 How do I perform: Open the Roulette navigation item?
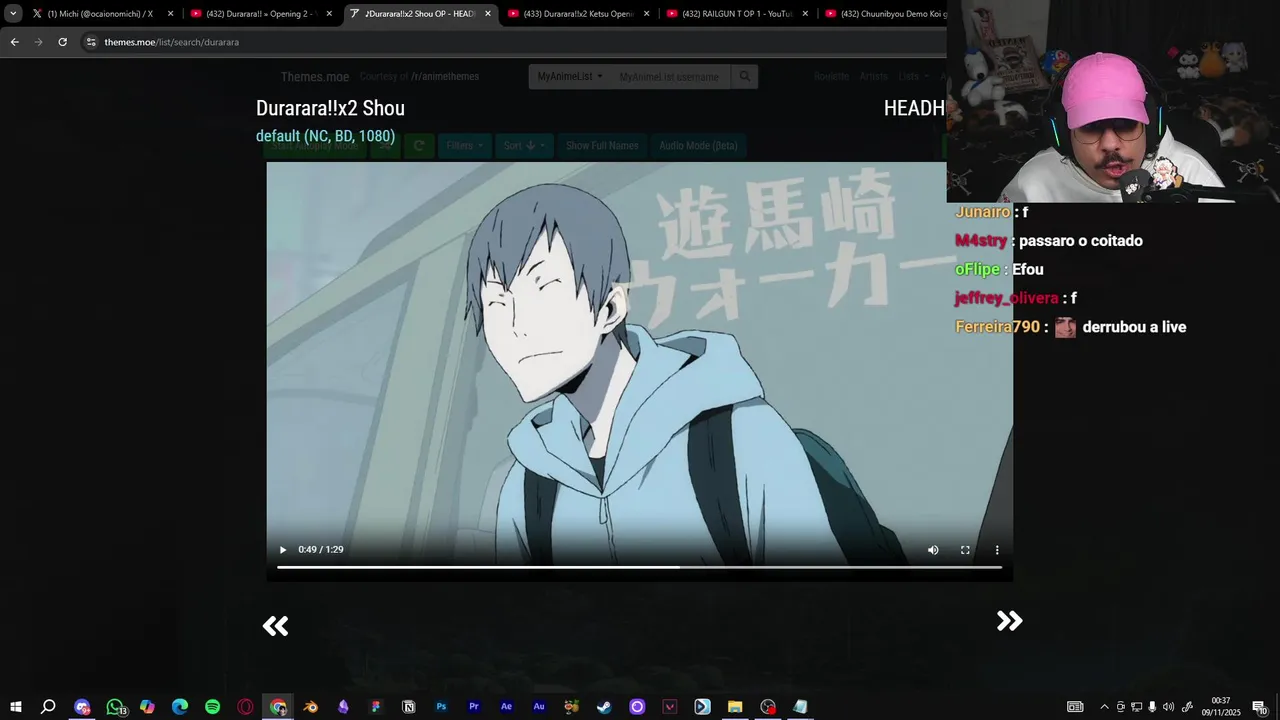point(831,77)
